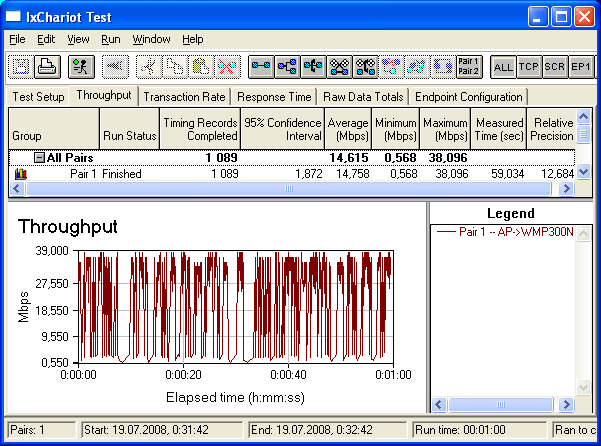Click the Timing Records Completed column header

(x=200, y=128)
